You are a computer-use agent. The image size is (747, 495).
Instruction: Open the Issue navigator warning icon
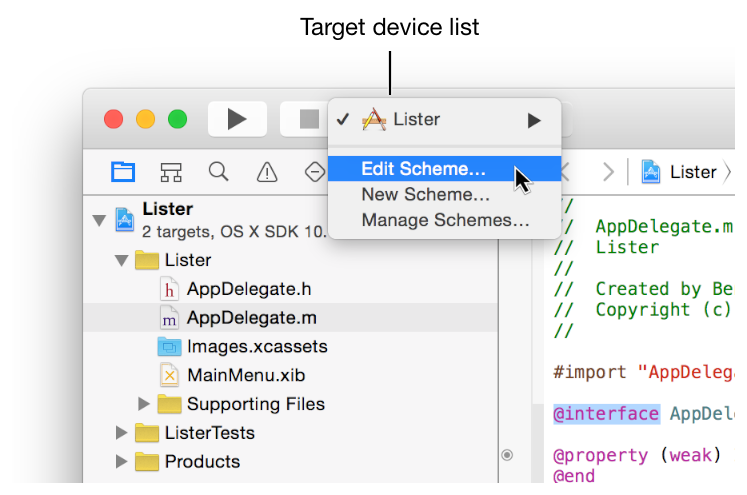(267, 172)
